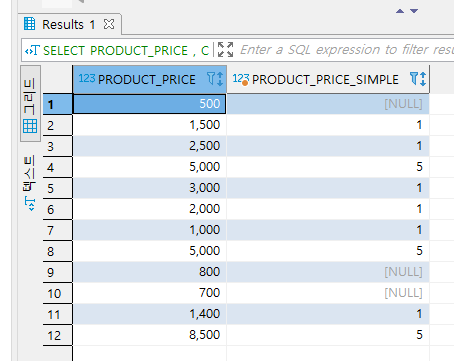Click PRODUCT_PRICE_SIMPLE value 1 in row 2
This screenshot has width=454, height=361.
[328, 125]
